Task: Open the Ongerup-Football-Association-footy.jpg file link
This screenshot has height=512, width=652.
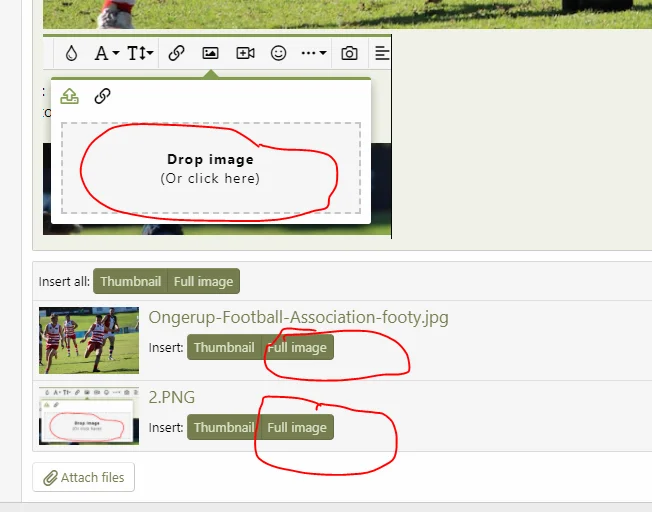Action: [x=299, y=317]
